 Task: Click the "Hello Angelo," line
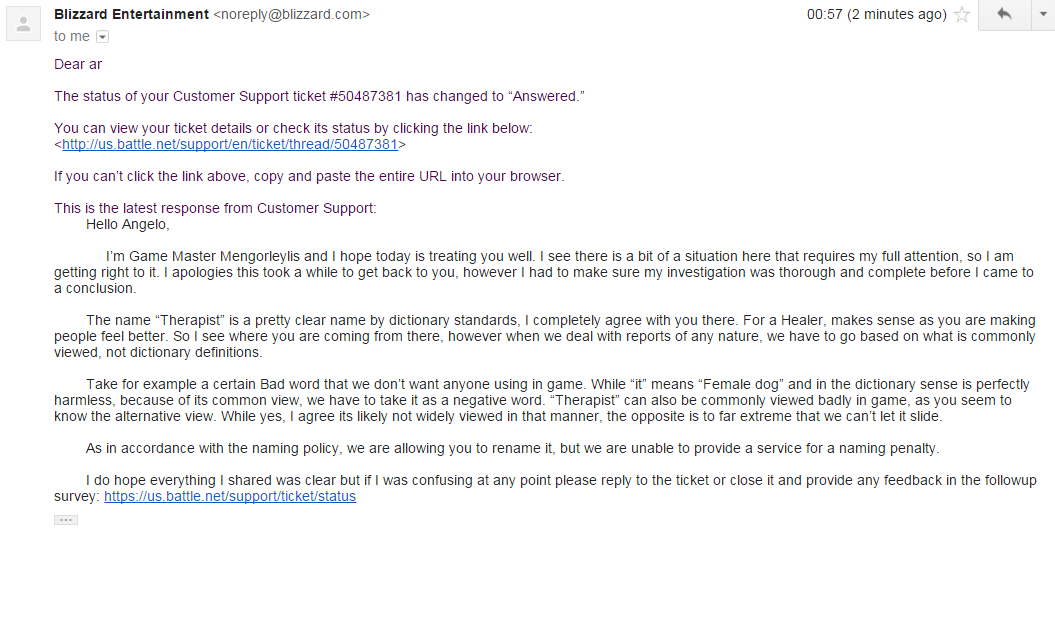click(128, 224)
